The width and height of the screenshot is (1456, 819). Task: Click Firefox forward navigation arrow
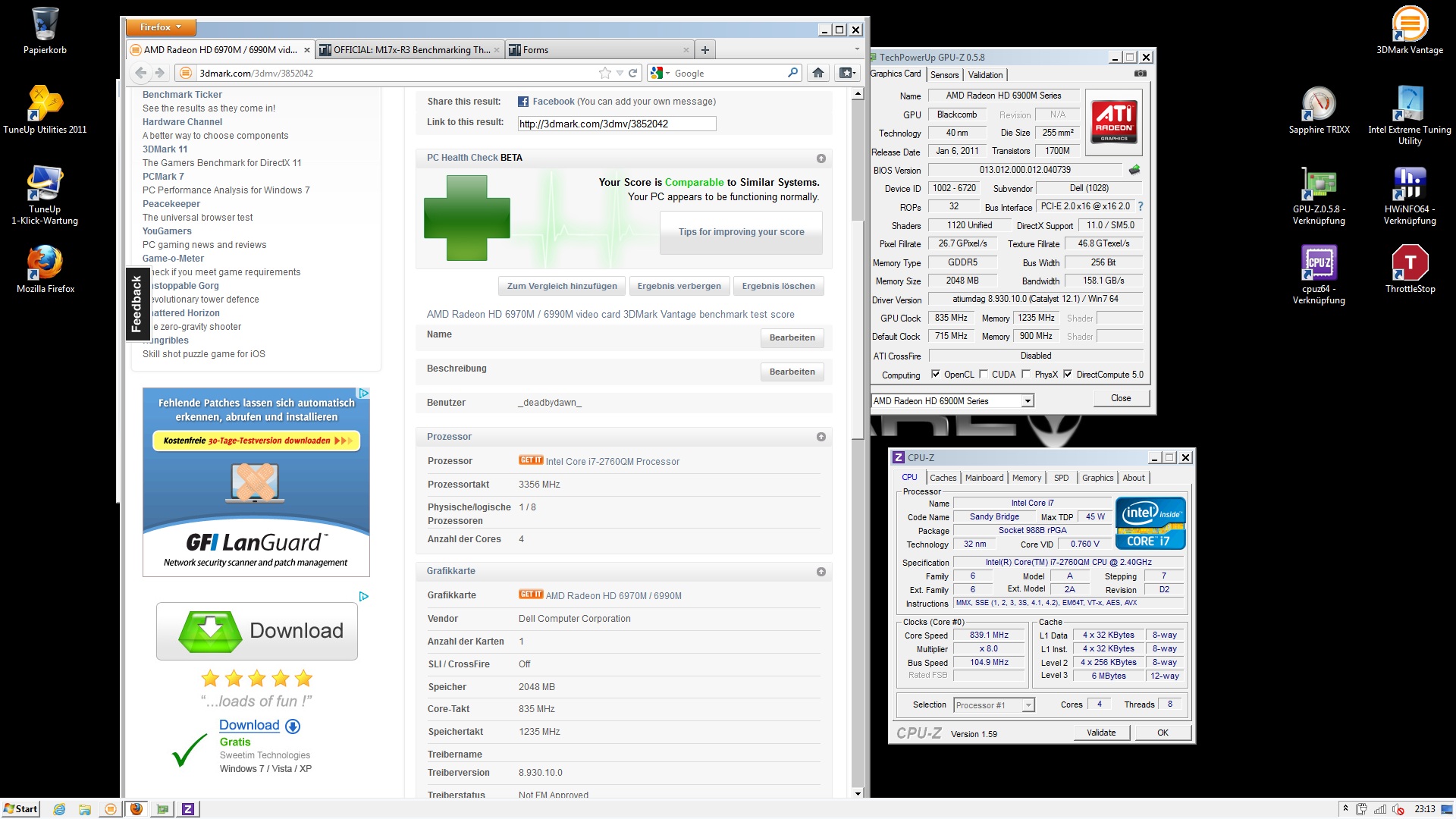(x=159, y=73)
